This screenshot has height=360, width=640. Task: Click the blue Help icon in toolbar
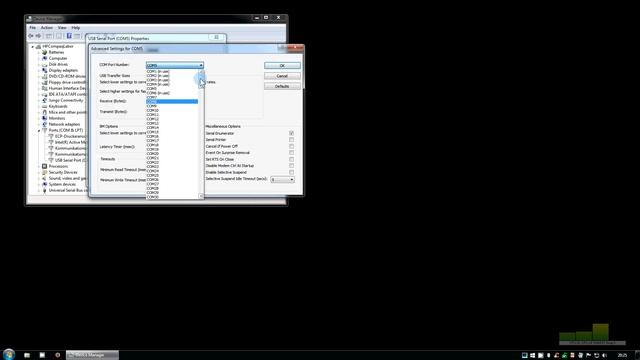click(x=69, y=36)
